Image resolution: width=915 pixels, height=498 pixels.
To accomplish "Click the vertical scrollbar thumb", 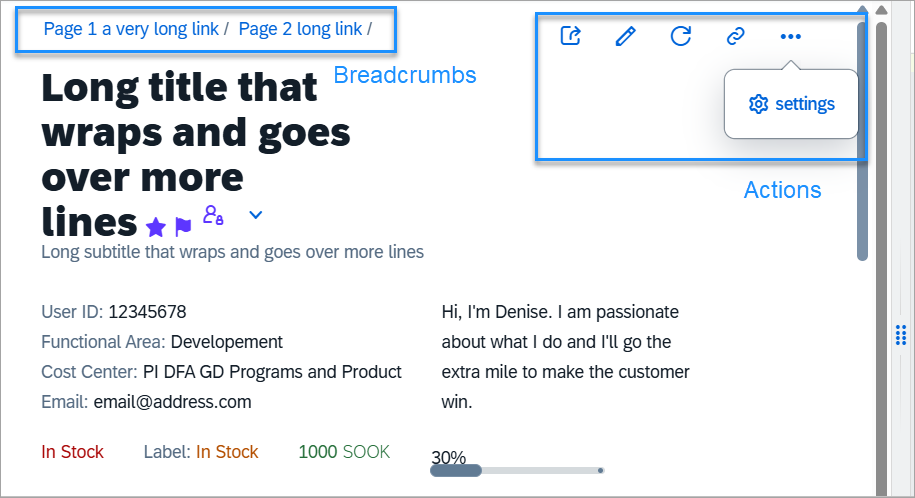I will [862, 140].
